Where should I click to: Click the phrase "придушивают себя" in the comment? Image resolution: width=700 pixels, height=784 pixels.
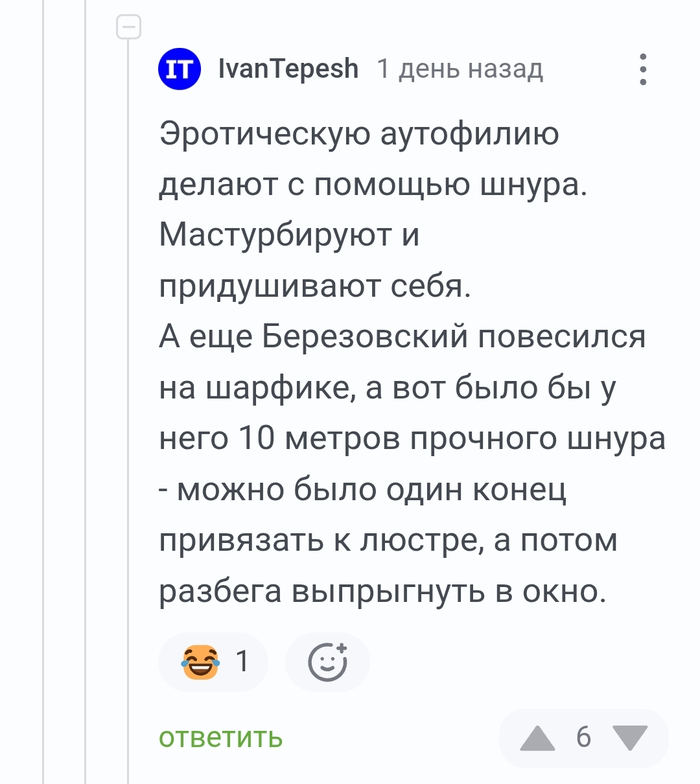pyautogui.click(x=314, y=287)
